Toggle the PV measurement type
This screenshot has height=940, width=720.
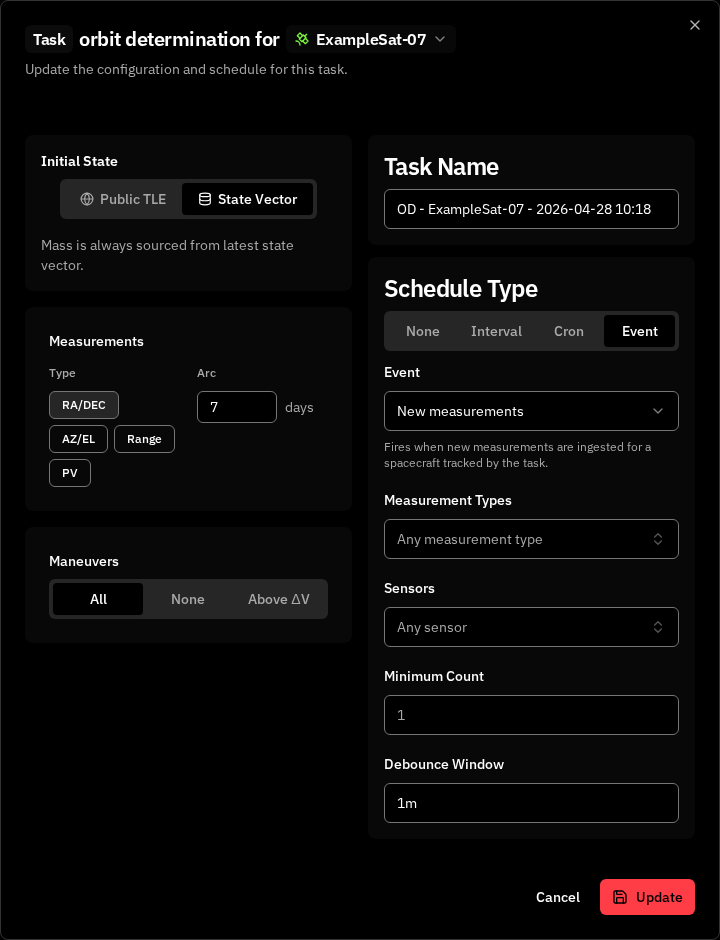coord(70,473)
